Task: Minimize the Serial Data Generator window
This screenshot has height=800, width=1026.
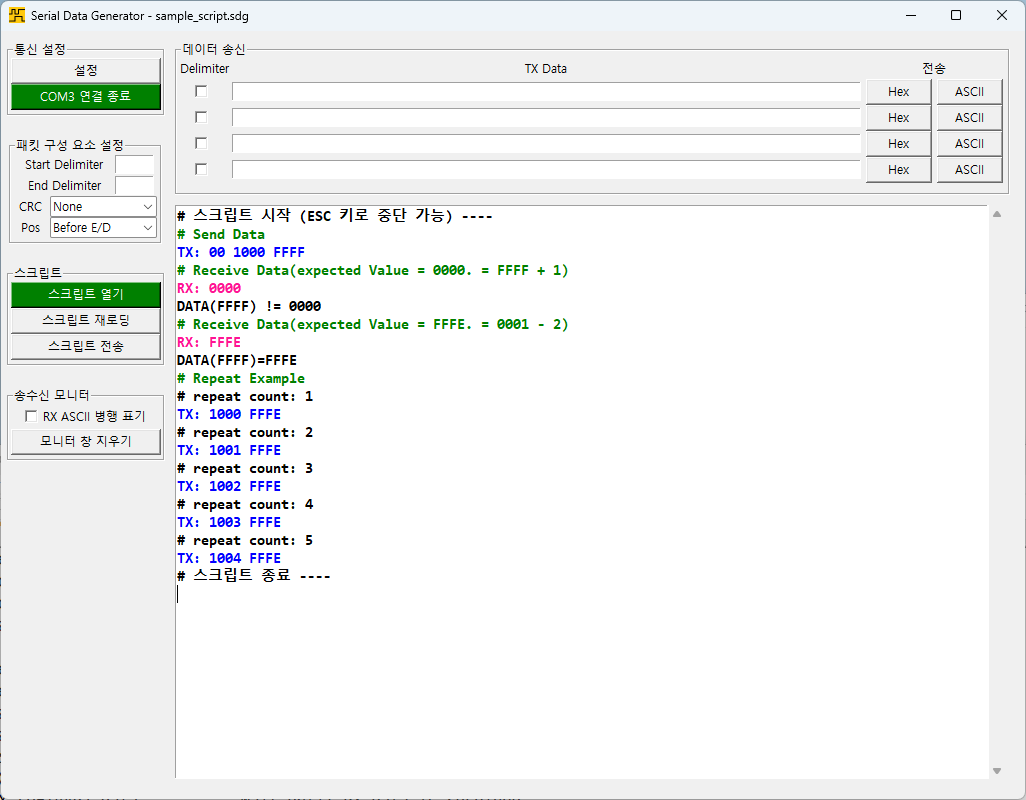Action: 911,15
